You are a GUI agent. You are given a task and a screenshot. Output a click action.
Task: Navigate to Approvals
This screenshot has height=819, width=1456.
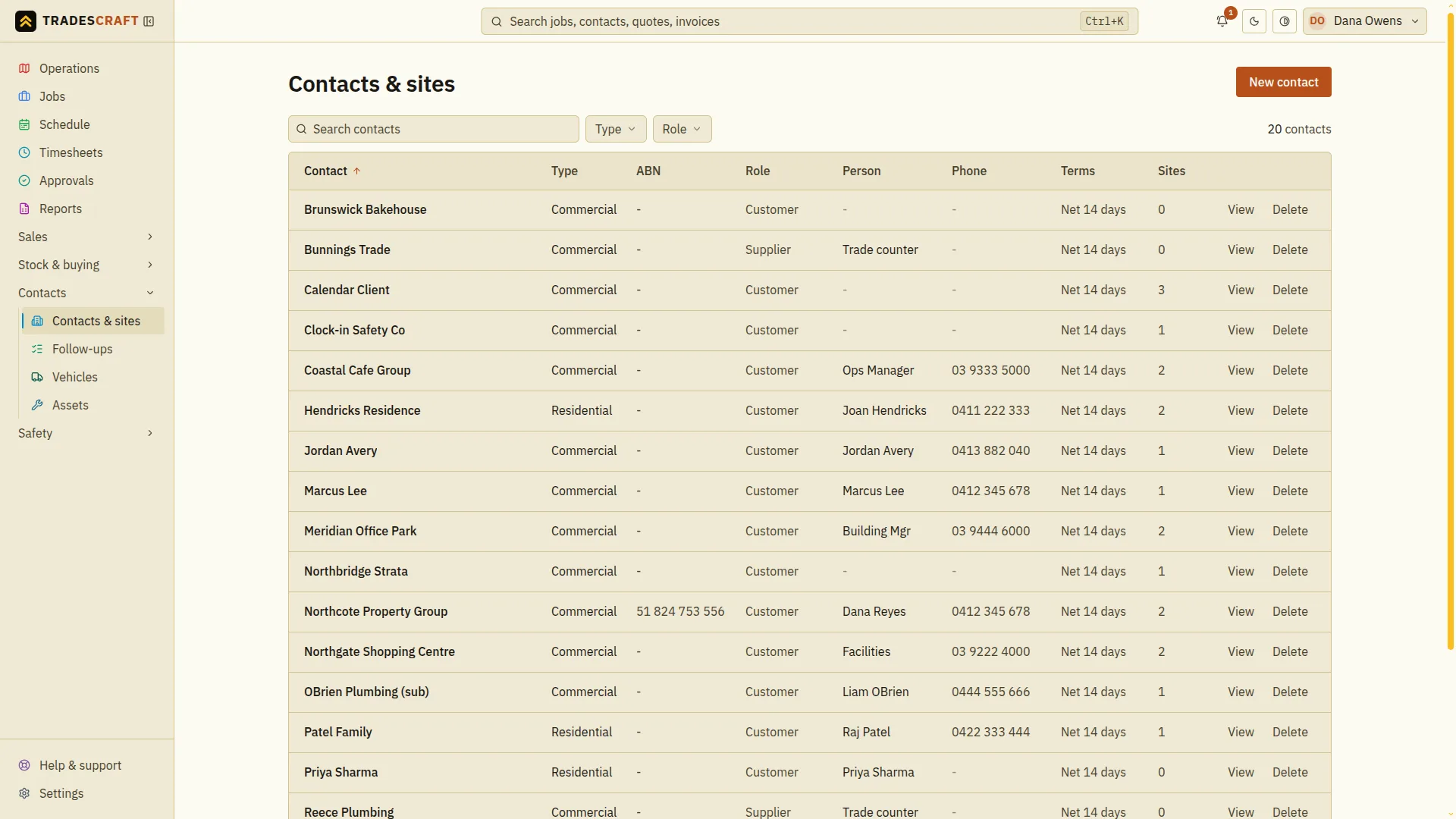coord(86,180)
